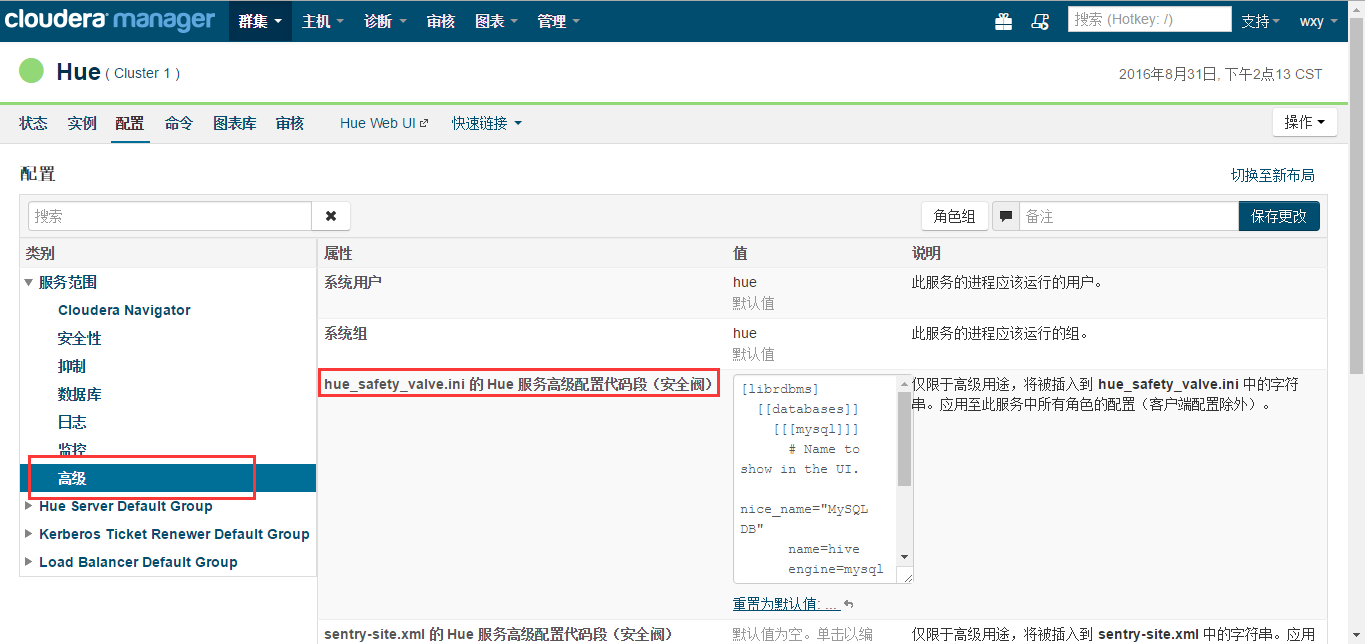
Task: Select the 数据库 category
Action: 80,394
